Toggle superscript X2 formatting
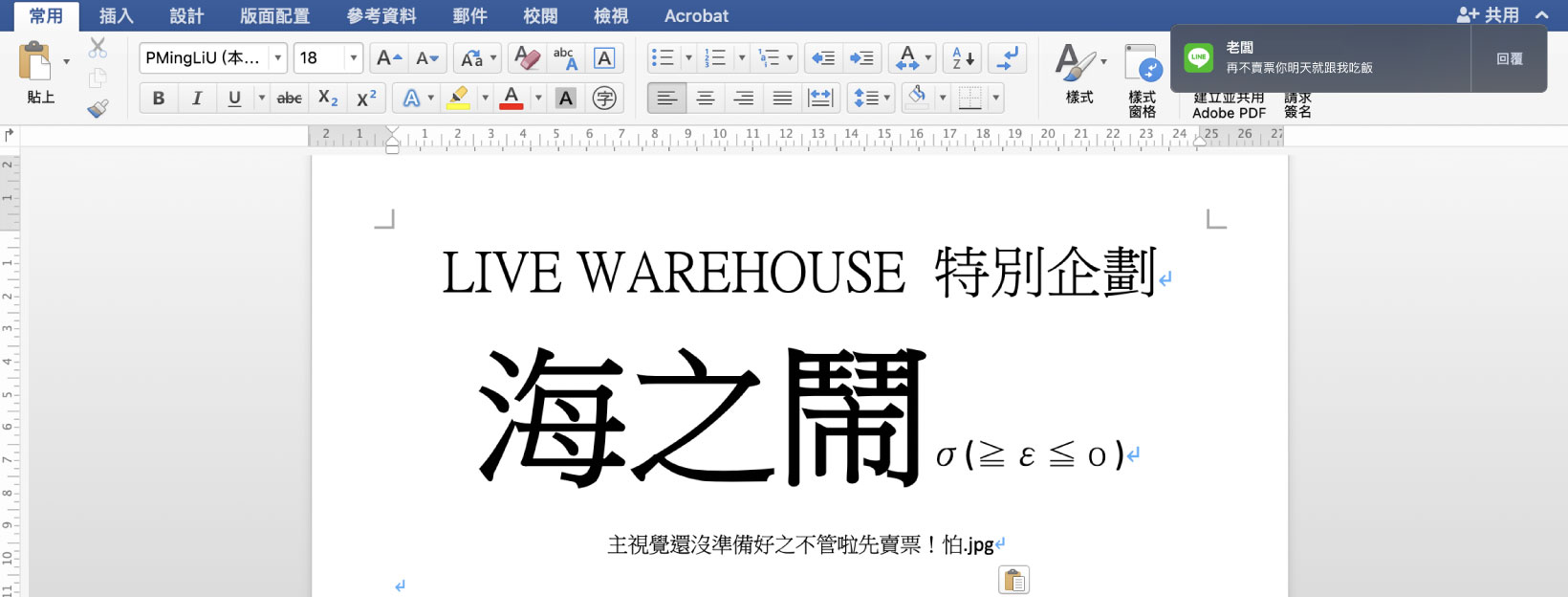 (366, 98)
